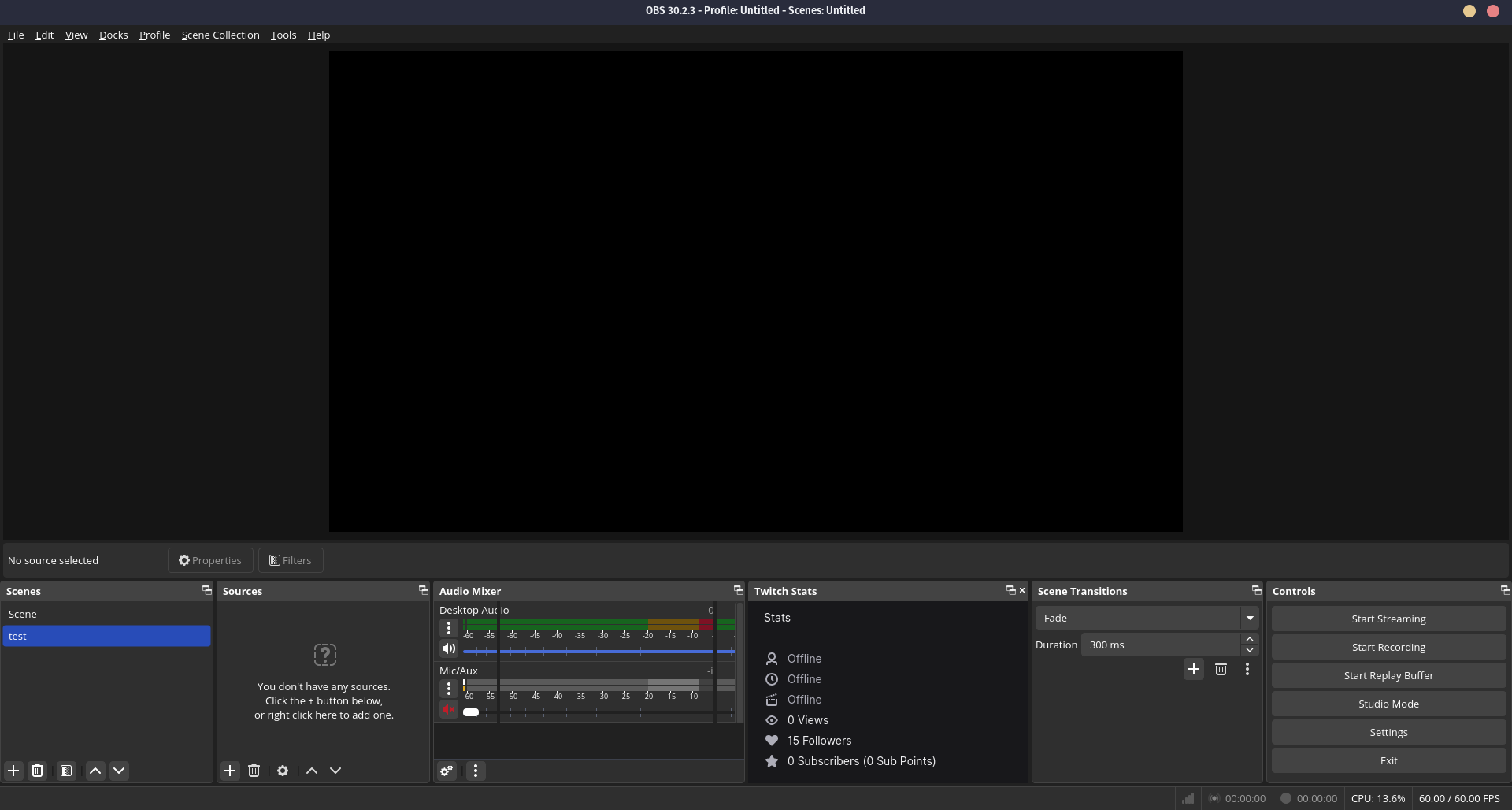Open the Scene Collection menu
The height and width of the screenshot is (810, 1512).
(220, 35)
